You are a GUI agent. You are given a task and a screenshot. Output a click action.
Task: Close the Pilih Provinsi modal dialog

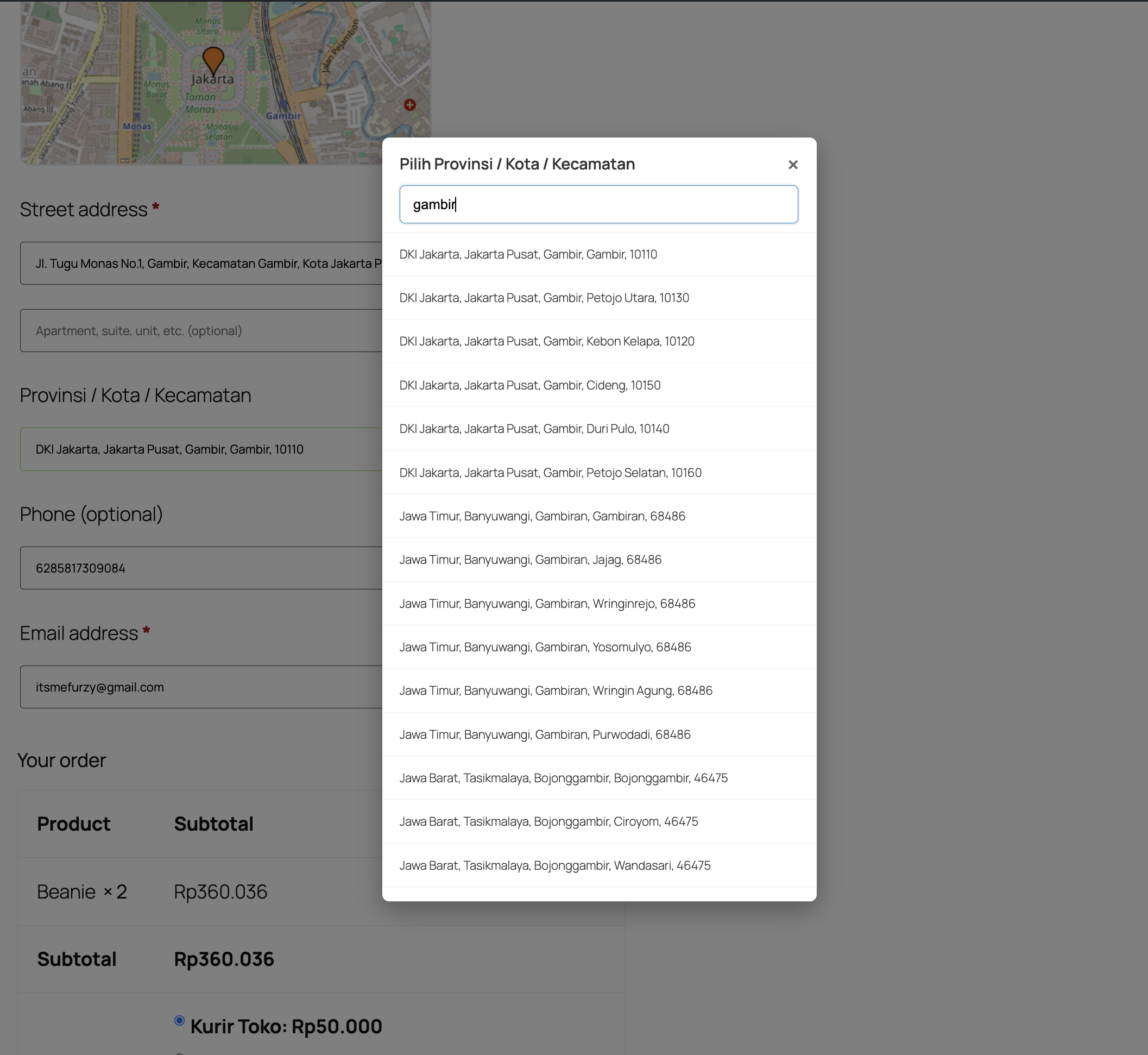coord(792,165)
